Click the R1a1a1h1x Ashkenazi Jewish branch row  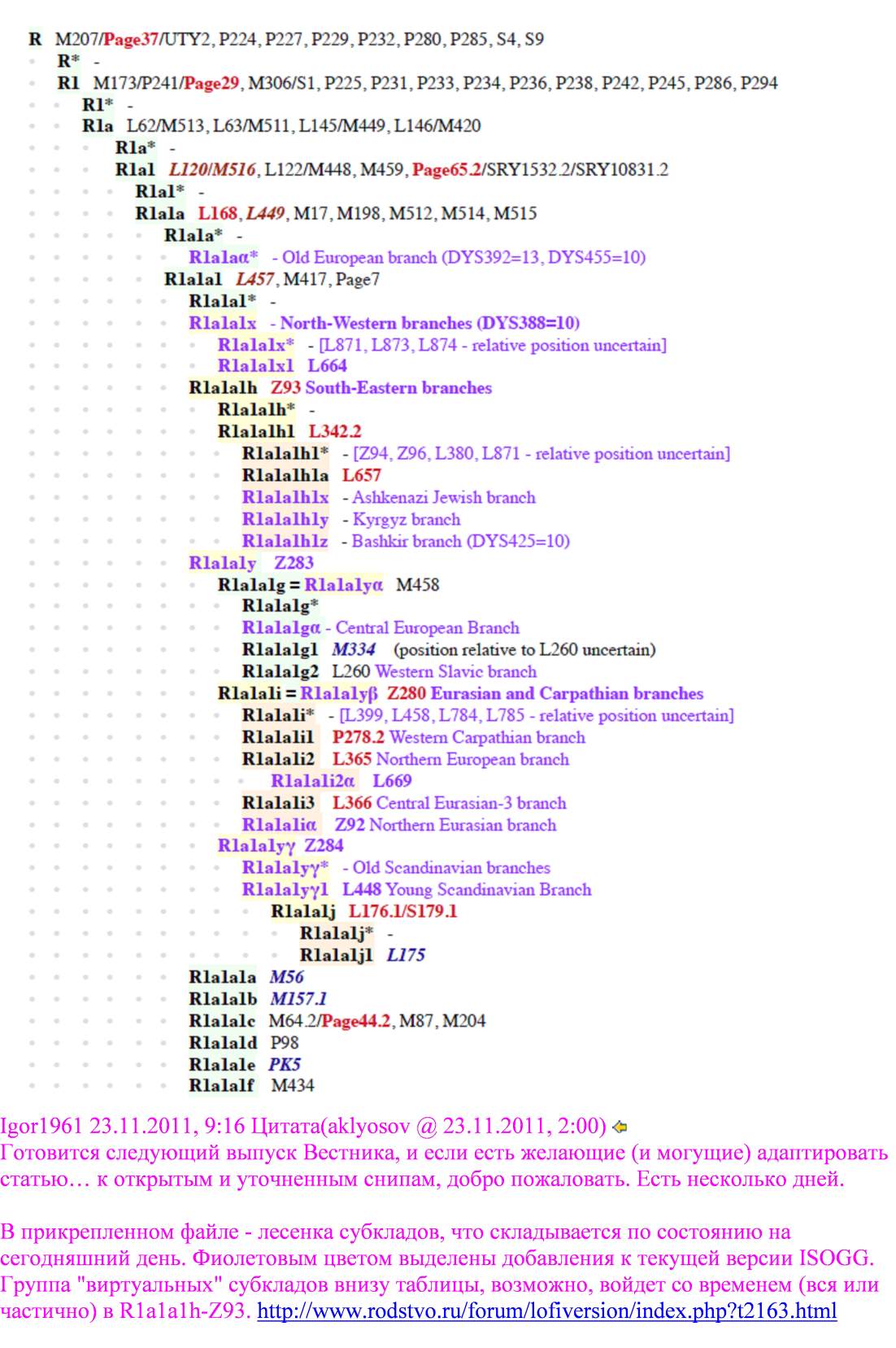point(389,497)
